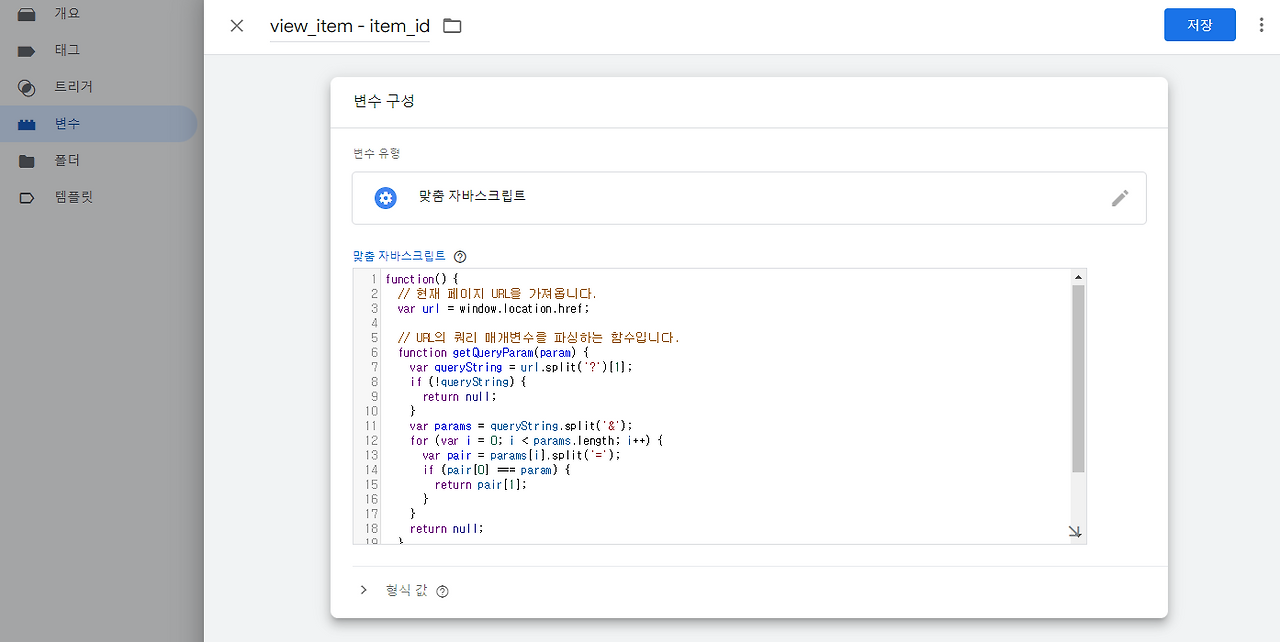Image resolution: width=1280 pixels, height=642 pixels.
Task: Close the variable editor with the X
Action: [x=236, y=26]
